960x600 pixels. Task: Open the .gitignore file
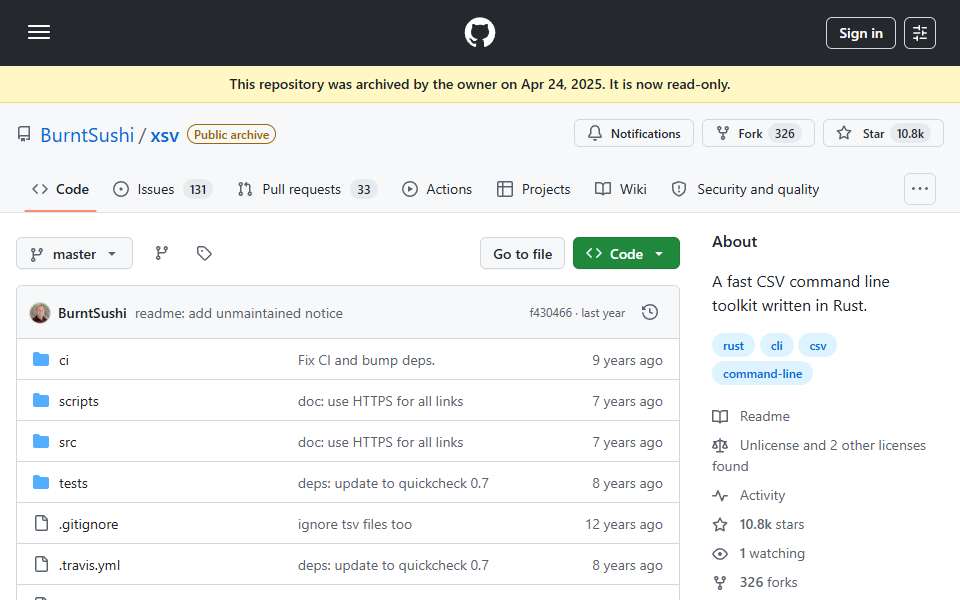[88, 524]
